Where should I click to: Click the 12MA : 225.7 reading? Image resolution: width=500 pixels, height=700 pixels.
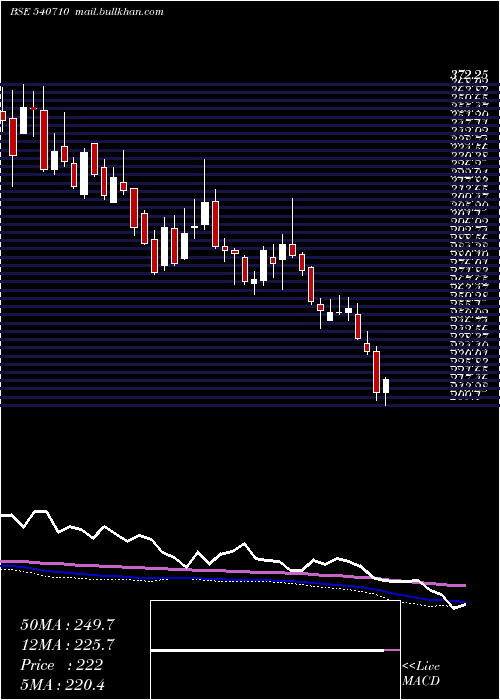pos(67,645)
